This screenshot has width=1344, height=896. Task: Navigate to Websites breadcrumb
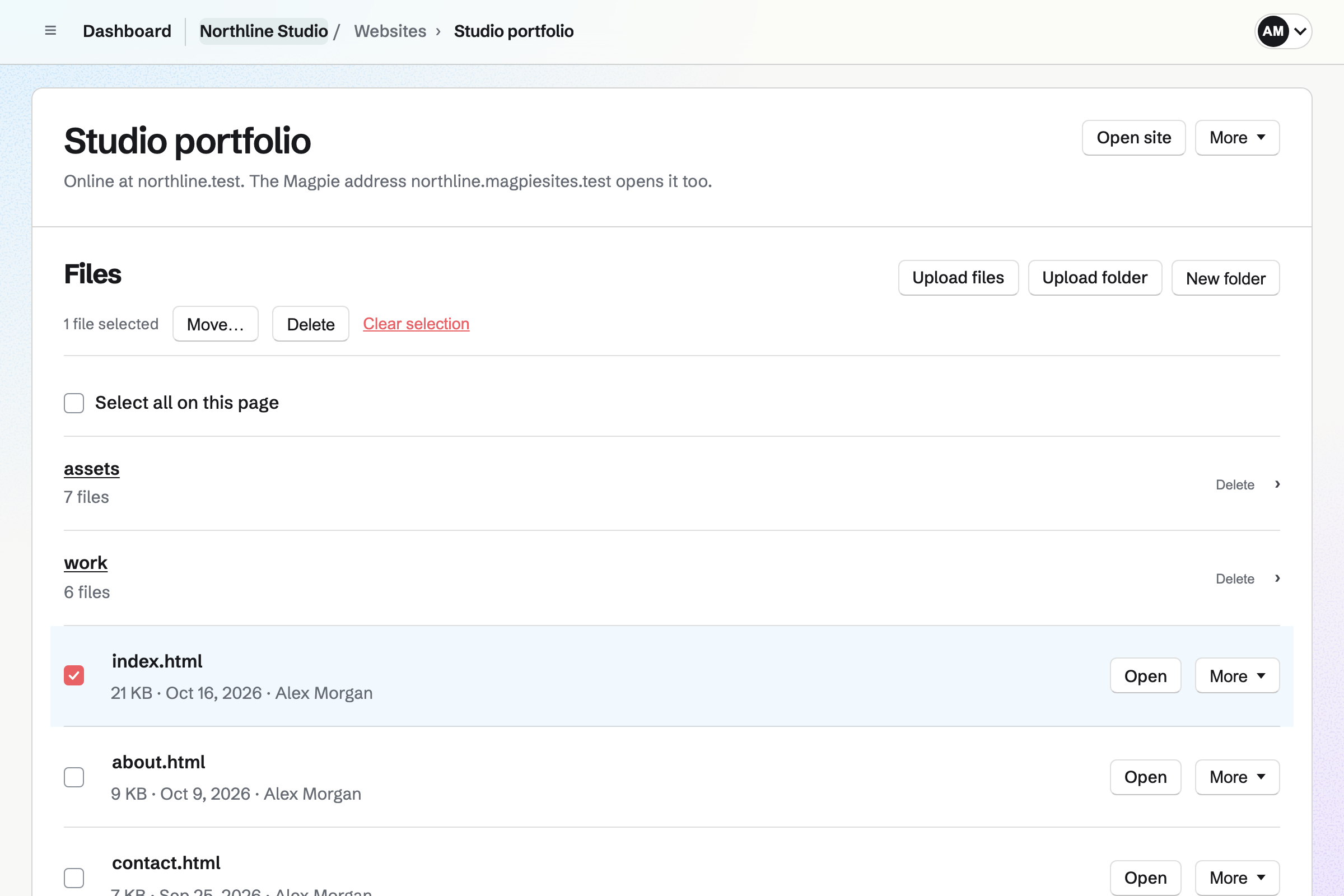390,31
